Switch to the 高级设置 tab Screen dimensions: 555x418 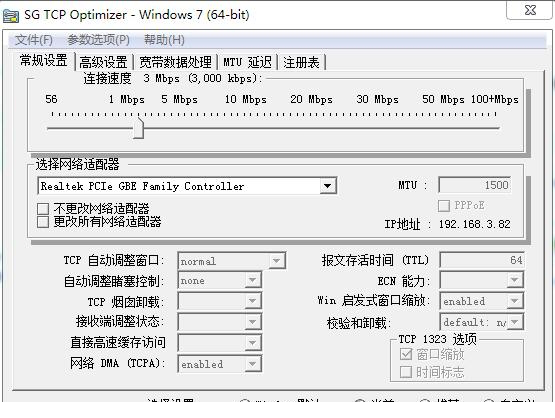pyautogui.click(x=103, y=62)
